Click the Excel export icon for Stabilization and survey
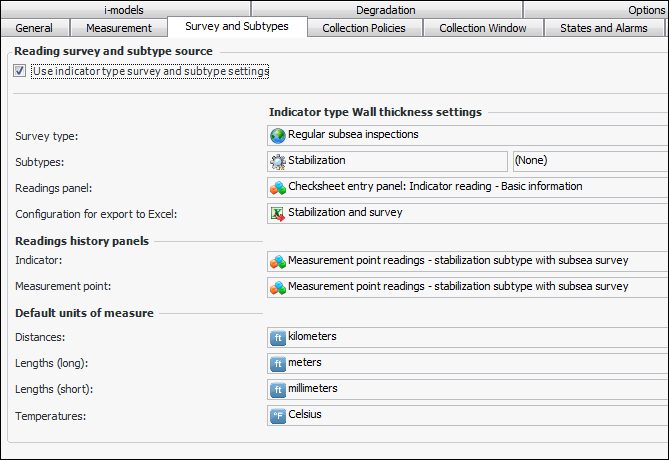The height and width of the screenshot is (460, 669). pyautogui.click(x=278, y=213)
